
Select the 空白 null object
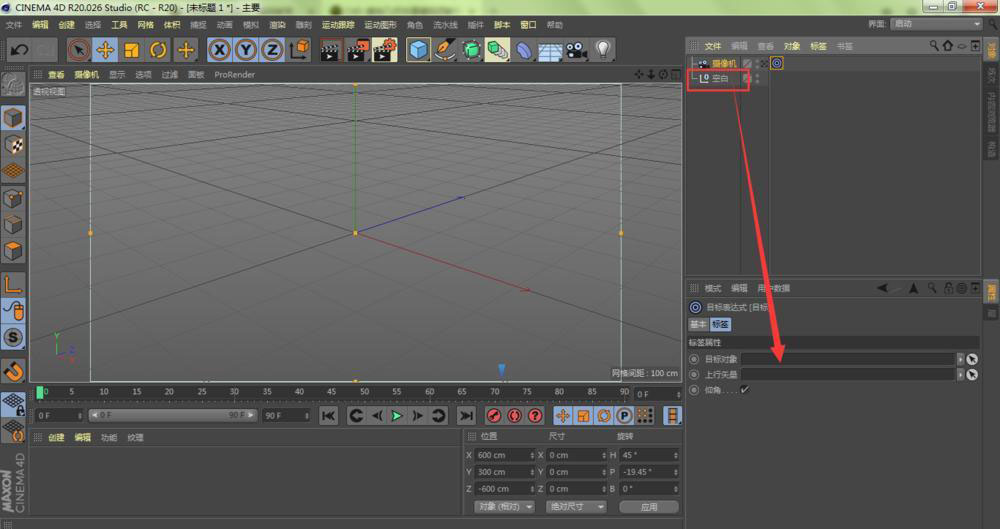pos(720,78)
